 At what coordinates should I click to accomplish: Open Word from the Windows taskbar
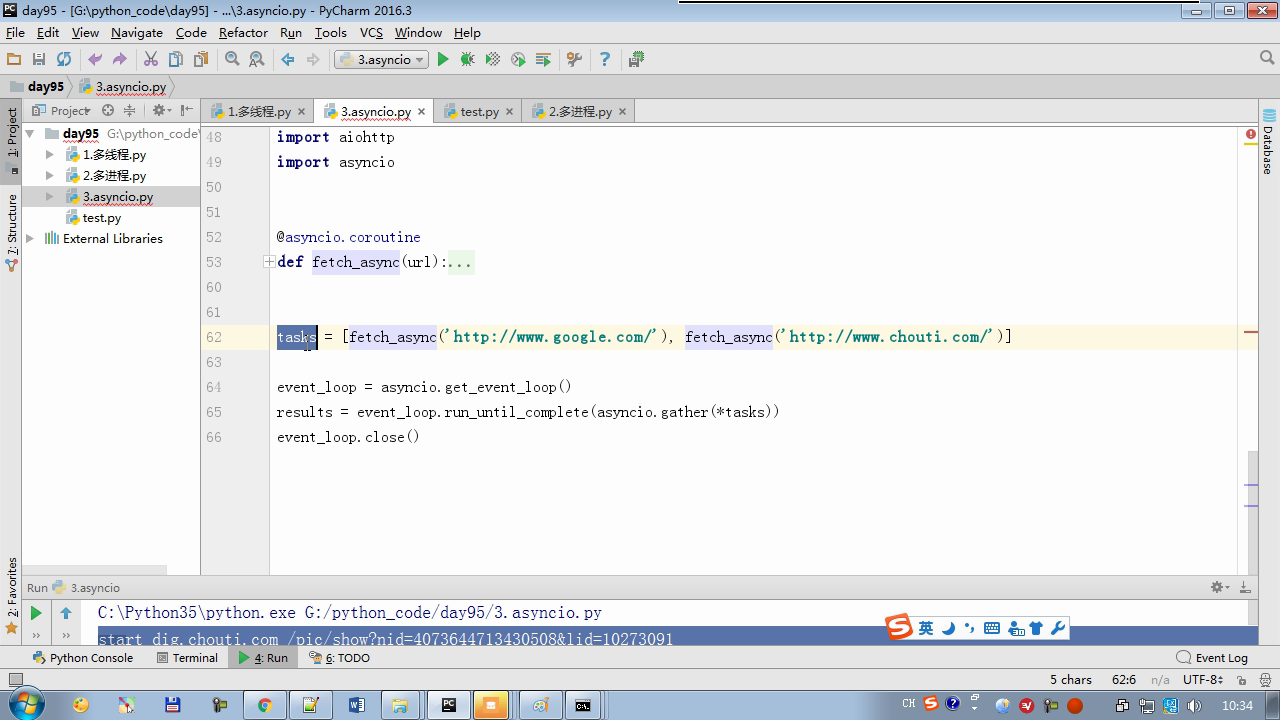click(357, 705)
